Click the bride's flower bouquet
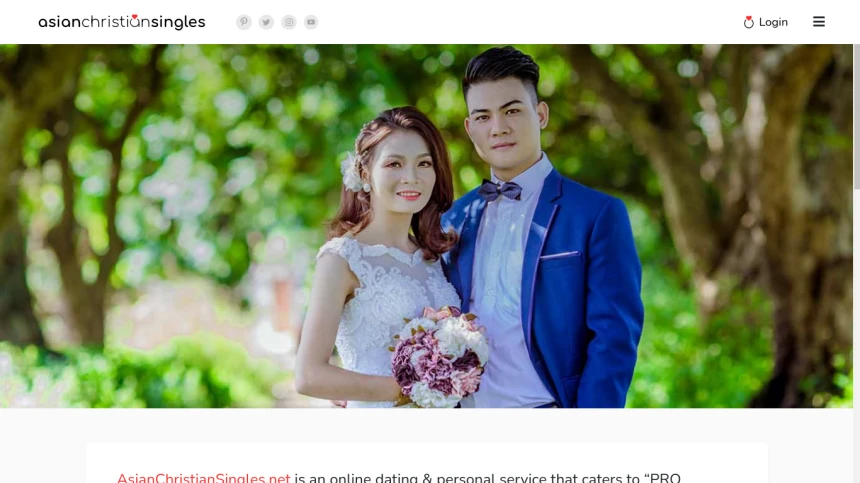The height and width of the screenshot is (483, 860). (439, 356)
